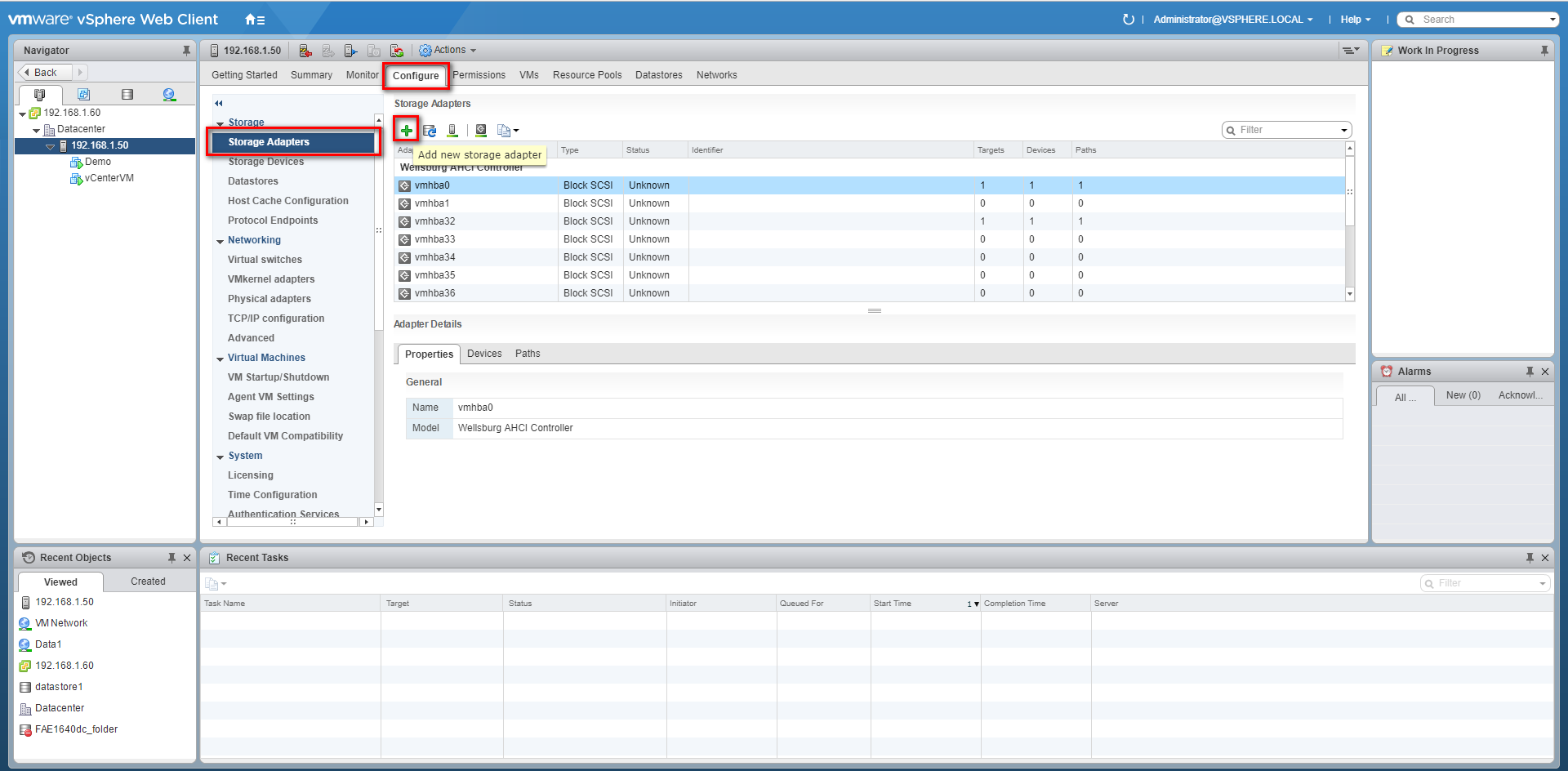This screenshot has height=771, width=1568.
Task: Click the rescan adapter icon after the separator
Action: (x=481, y=130)
